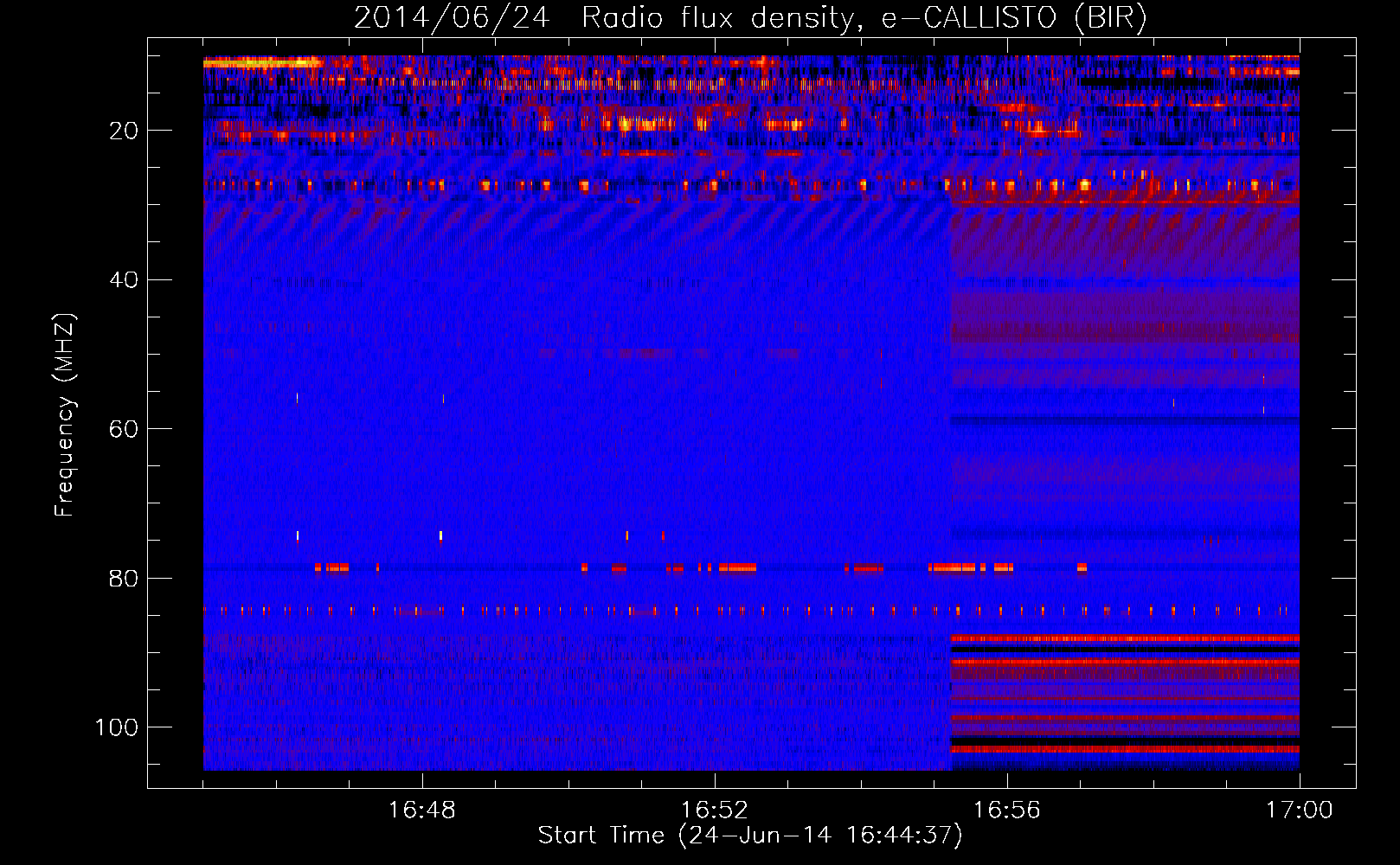The width and height of the screenshot is (1400, 865).
Task: Click the 100 MHz frequency tick label
Action: pos(117,727)
